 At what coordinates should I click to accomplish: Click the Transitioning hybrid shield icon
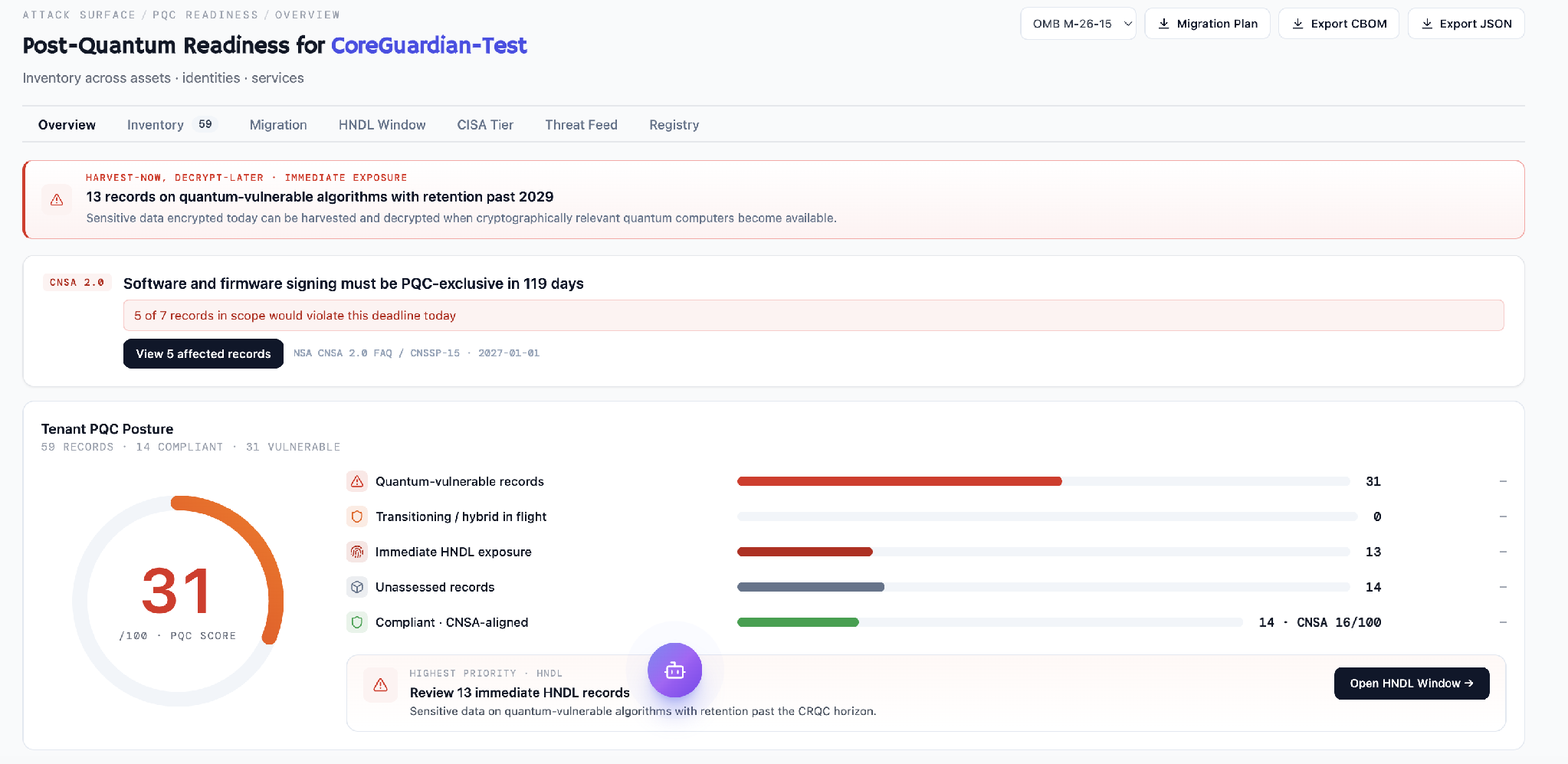pos(357,516)
